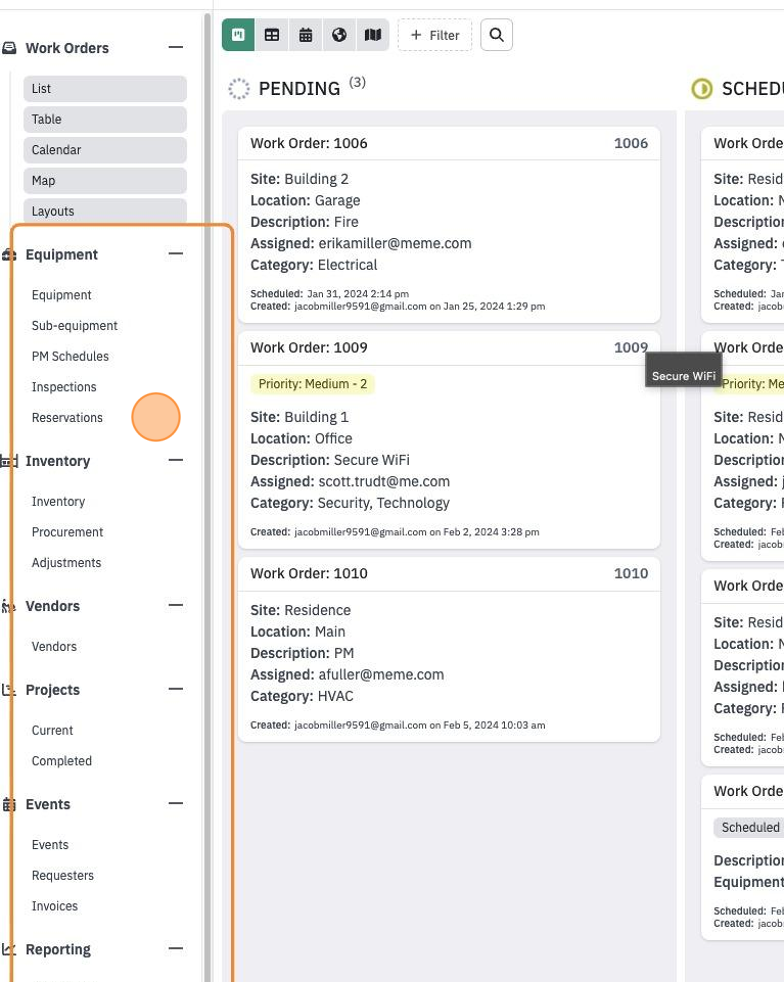Go to Sub-equipment page
The width and height of the screenshot is (784, 982).
[x=75, y=326]
